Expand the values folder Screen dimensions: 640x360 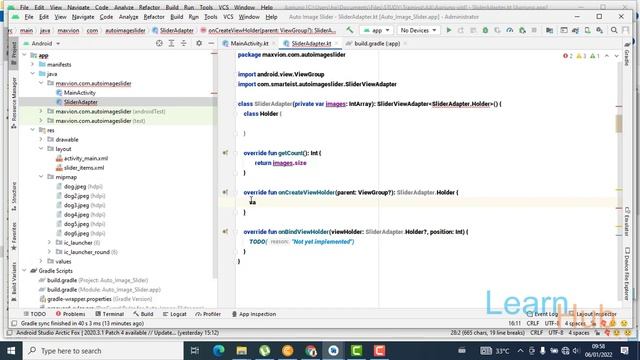click(41, 262)
